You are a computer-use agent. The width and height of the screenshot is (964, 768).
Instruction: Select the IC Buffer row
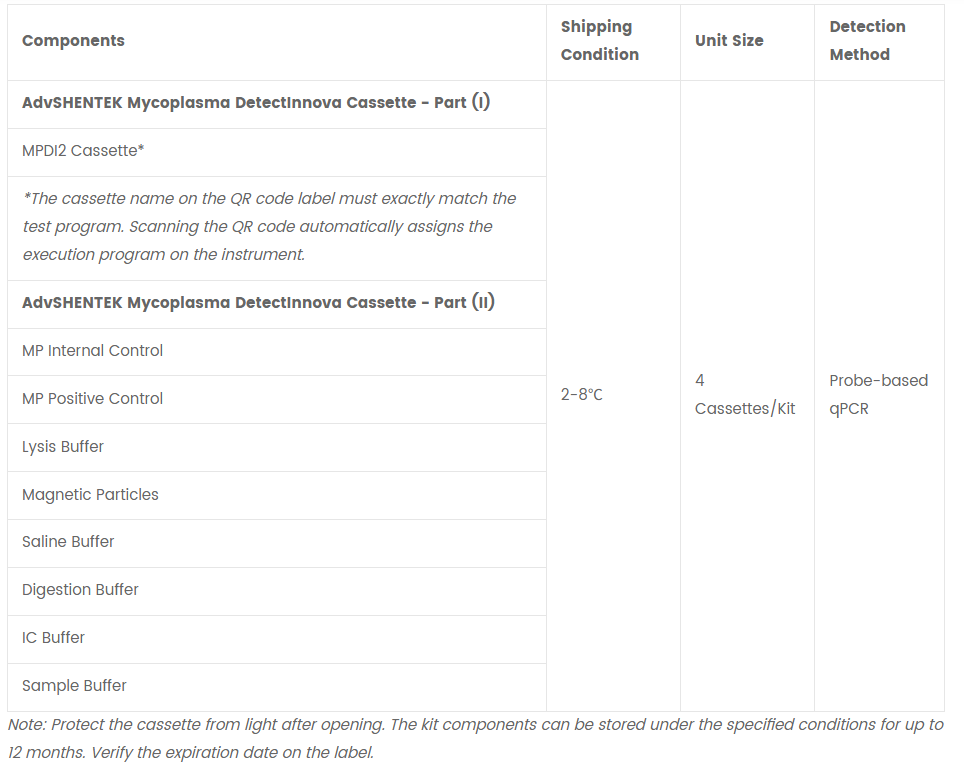coord(277,639)
